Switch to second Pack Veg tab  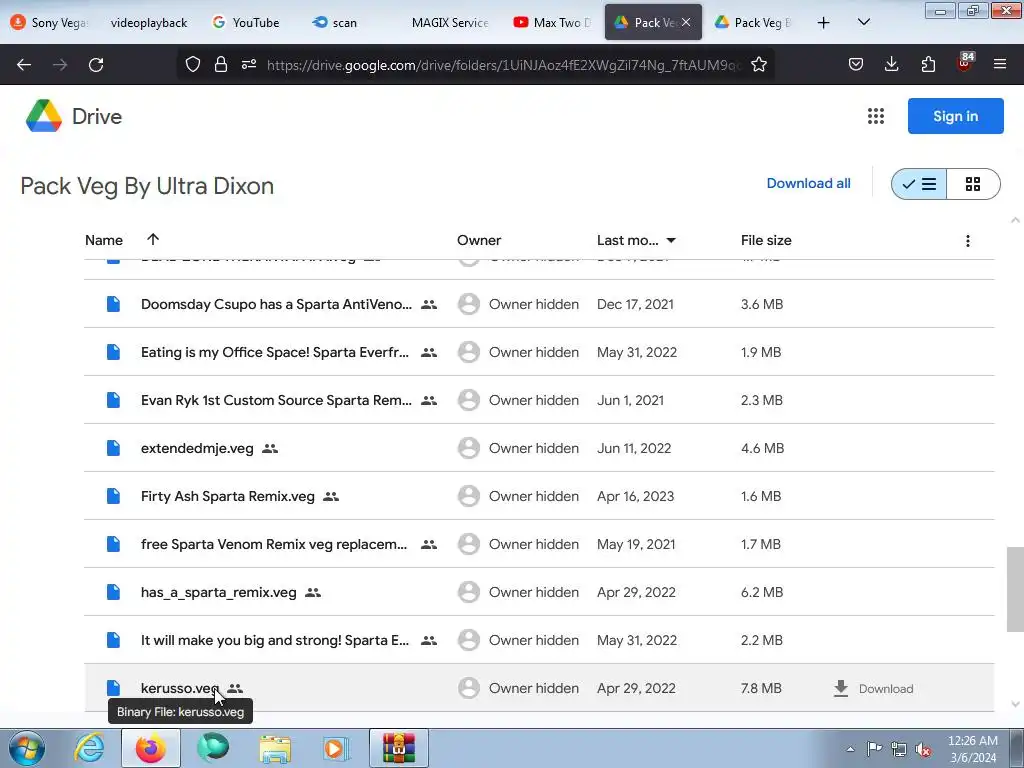753,22
